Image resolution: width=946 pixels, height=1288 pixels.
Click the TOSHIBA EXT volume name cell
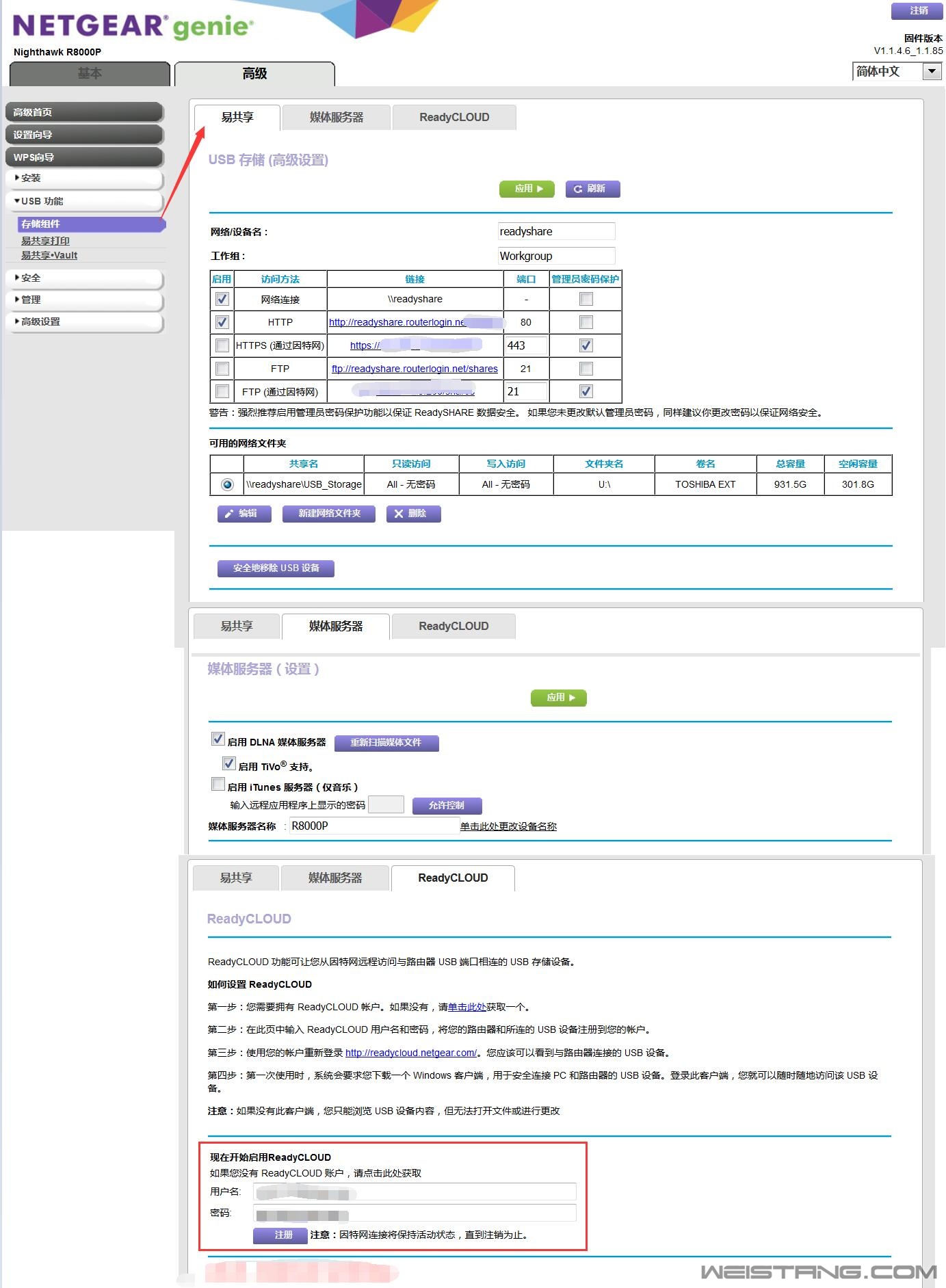pos(705,484)
